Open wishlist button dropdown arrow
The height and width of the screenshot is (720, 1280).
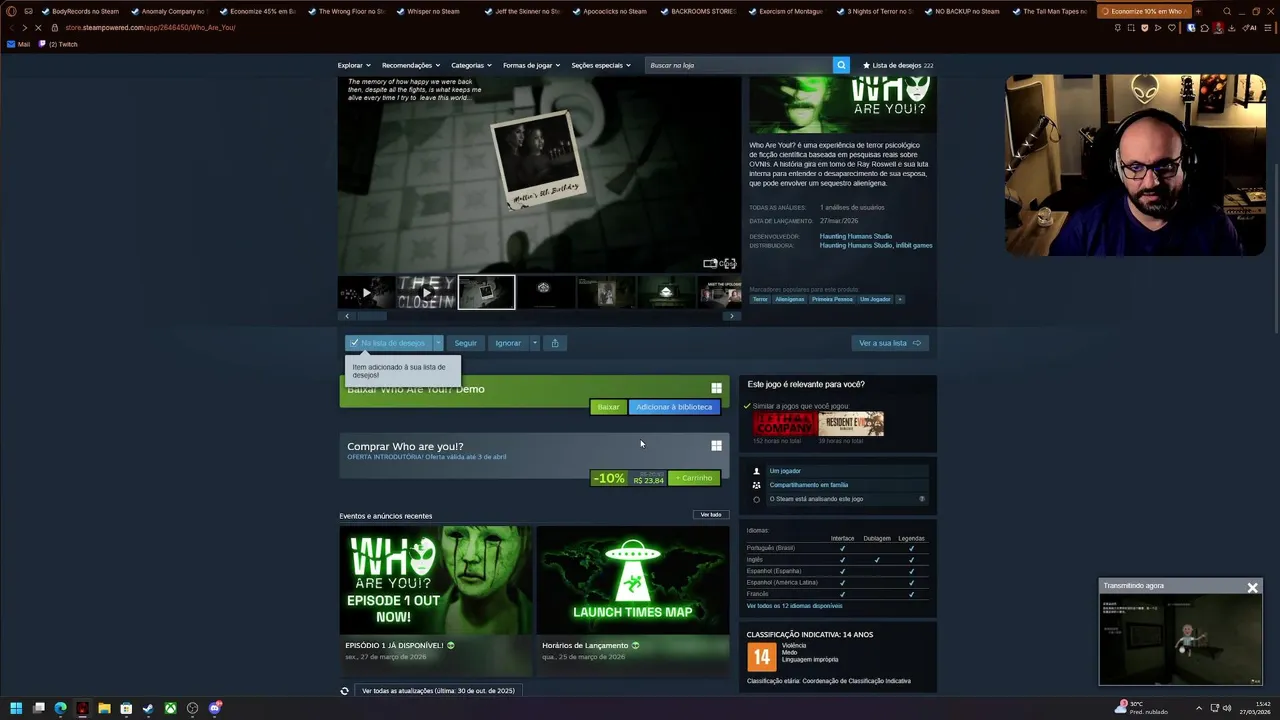437,343
